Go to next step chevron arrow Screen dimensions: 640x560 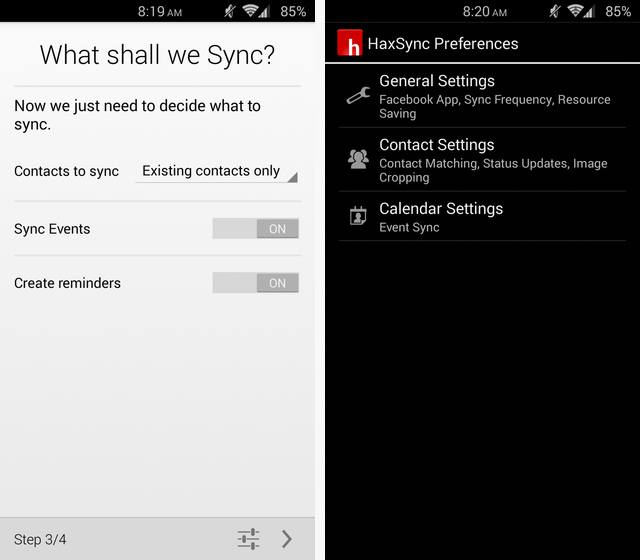(x=287, y=539)
